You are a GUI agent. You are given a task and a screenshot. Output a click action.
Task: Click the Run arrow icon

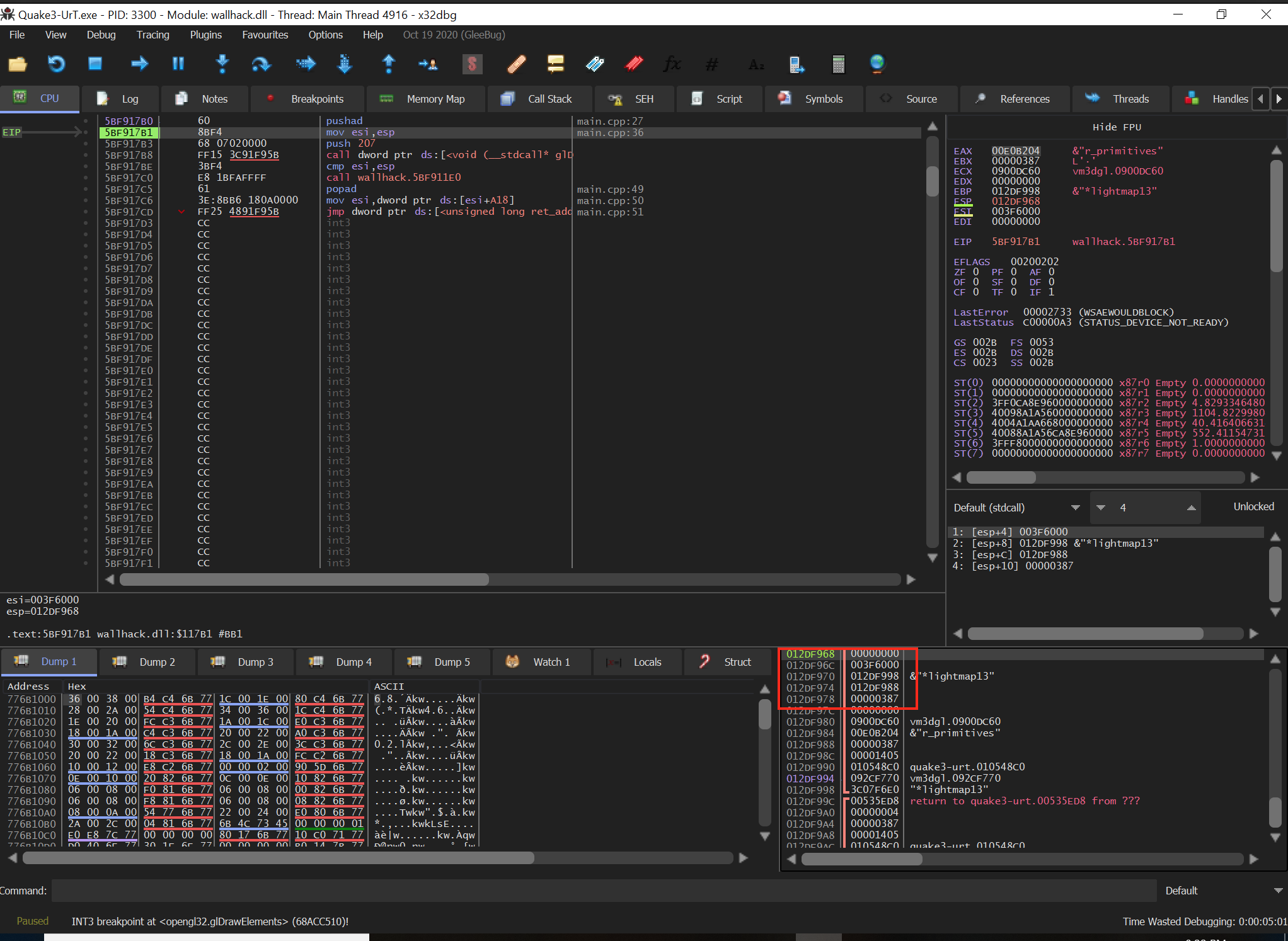139,64
